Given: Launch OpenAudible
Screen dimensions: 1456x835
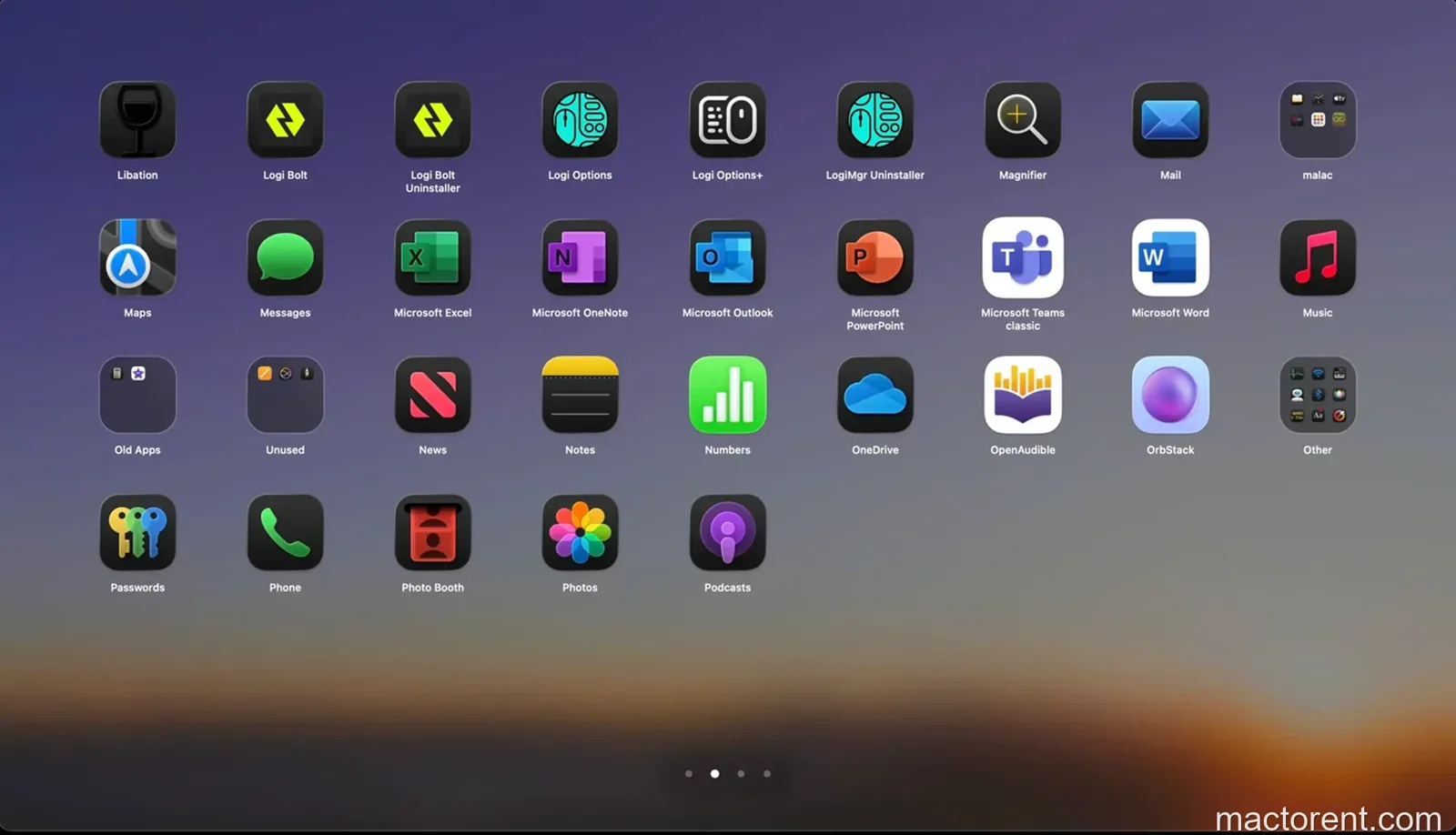Looking at the screenshot, I should pyautogui.click(x=1023, y=395).
